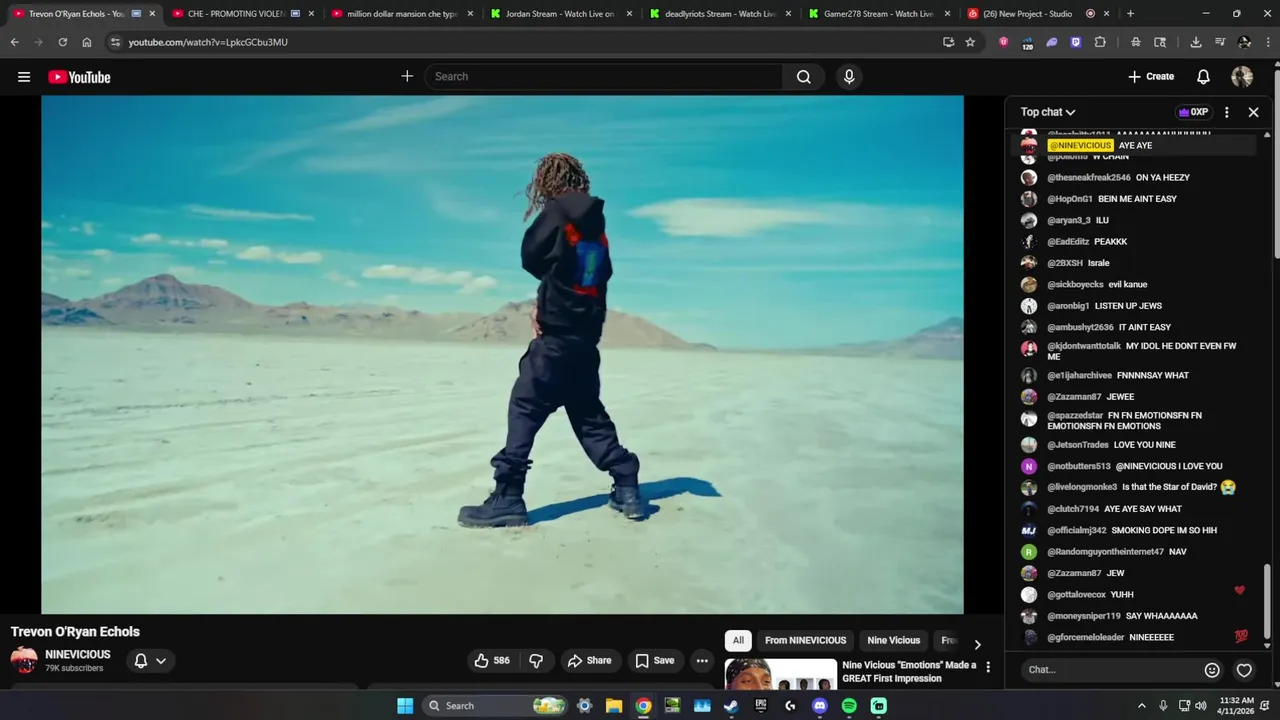Open more actions ellipsis under video
Image resolution: width=1280 pixels, height=720 pixels.
702,660
